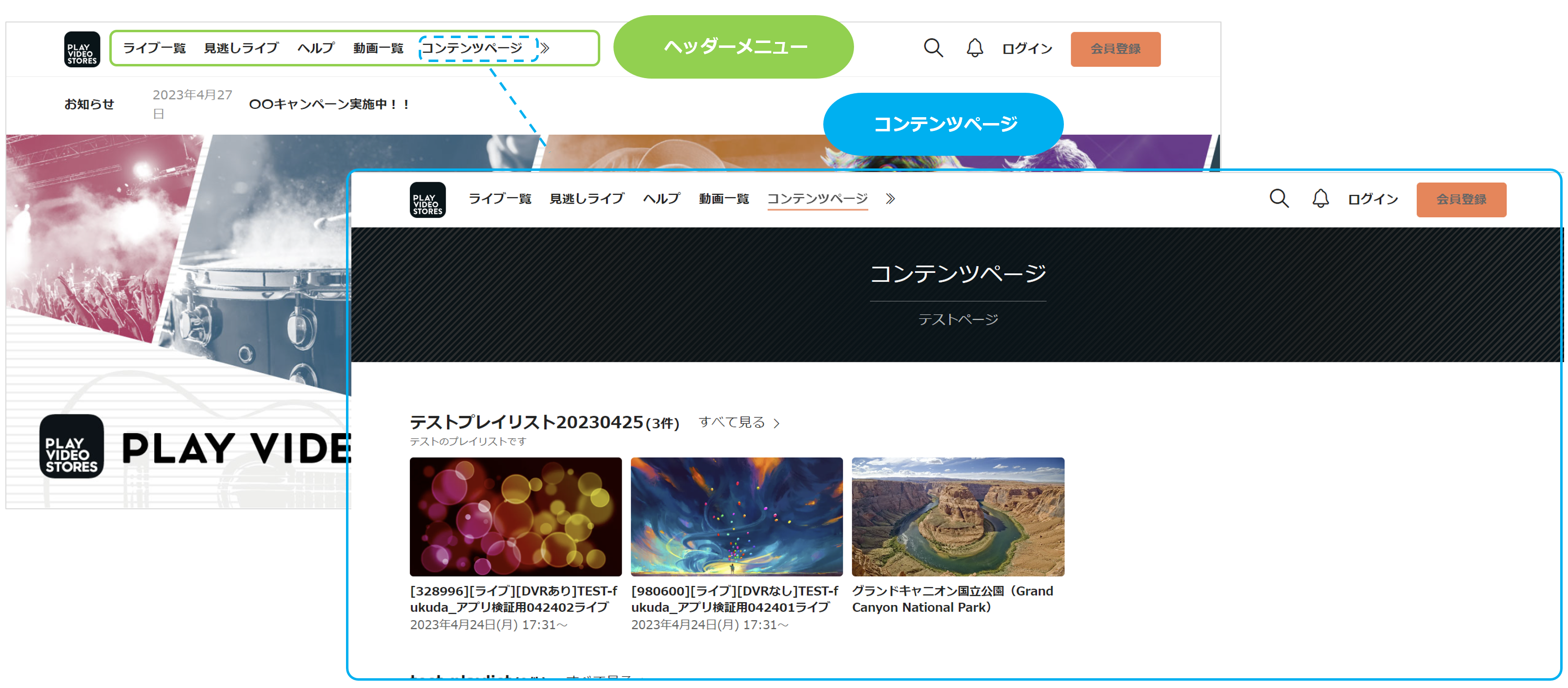Screen dimensions: 1568x688
Task: Open ヘルプ in the top header menu
Action: click(x=315, y=48)
